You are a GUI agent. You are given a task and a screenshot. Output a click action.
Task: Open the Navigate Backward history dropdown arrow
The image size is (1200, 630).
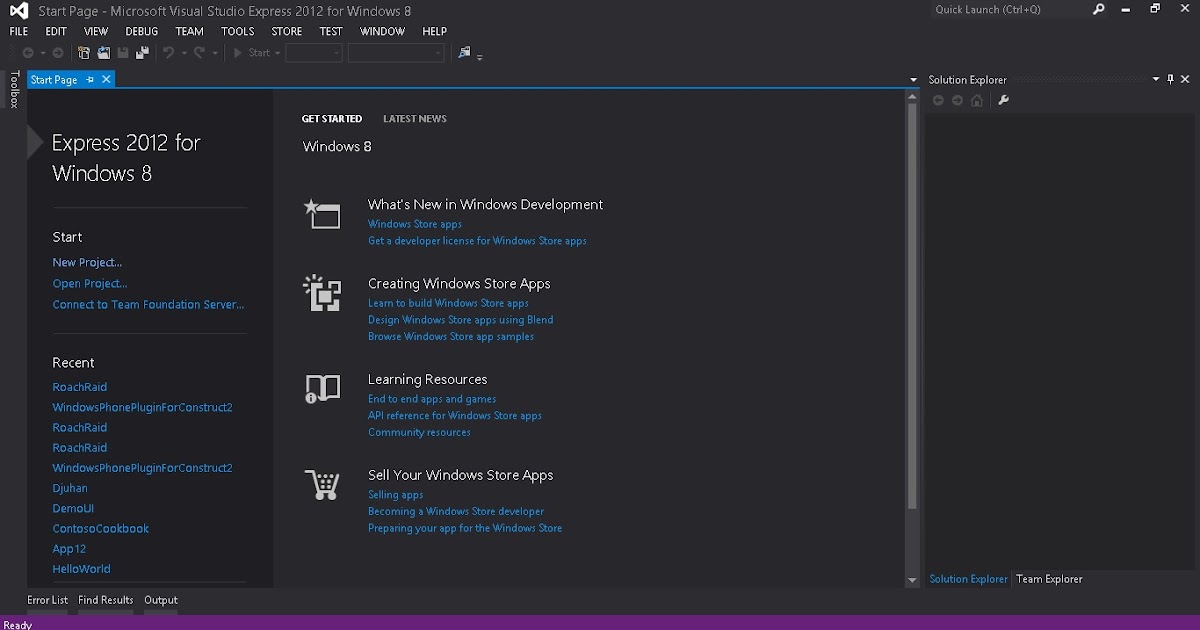click(43, 53)
